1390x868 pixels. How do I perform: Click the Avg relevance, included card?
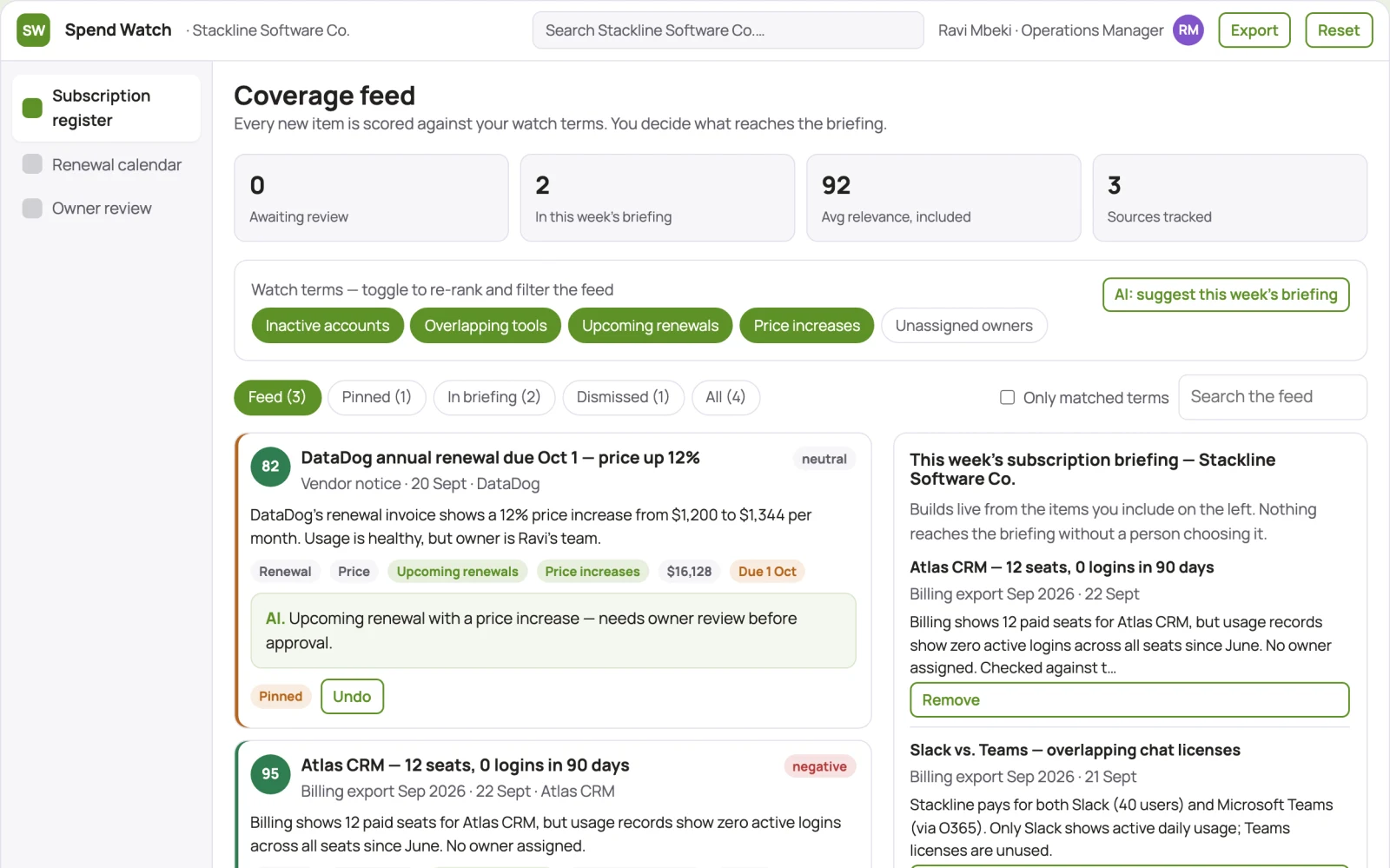[943, 198]
